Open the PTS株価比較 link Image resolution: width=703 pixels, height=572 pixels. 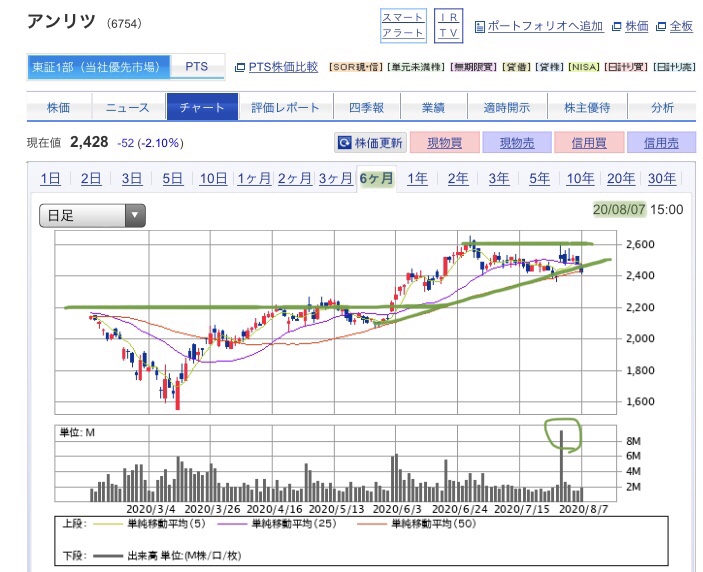tap(283, 67)
